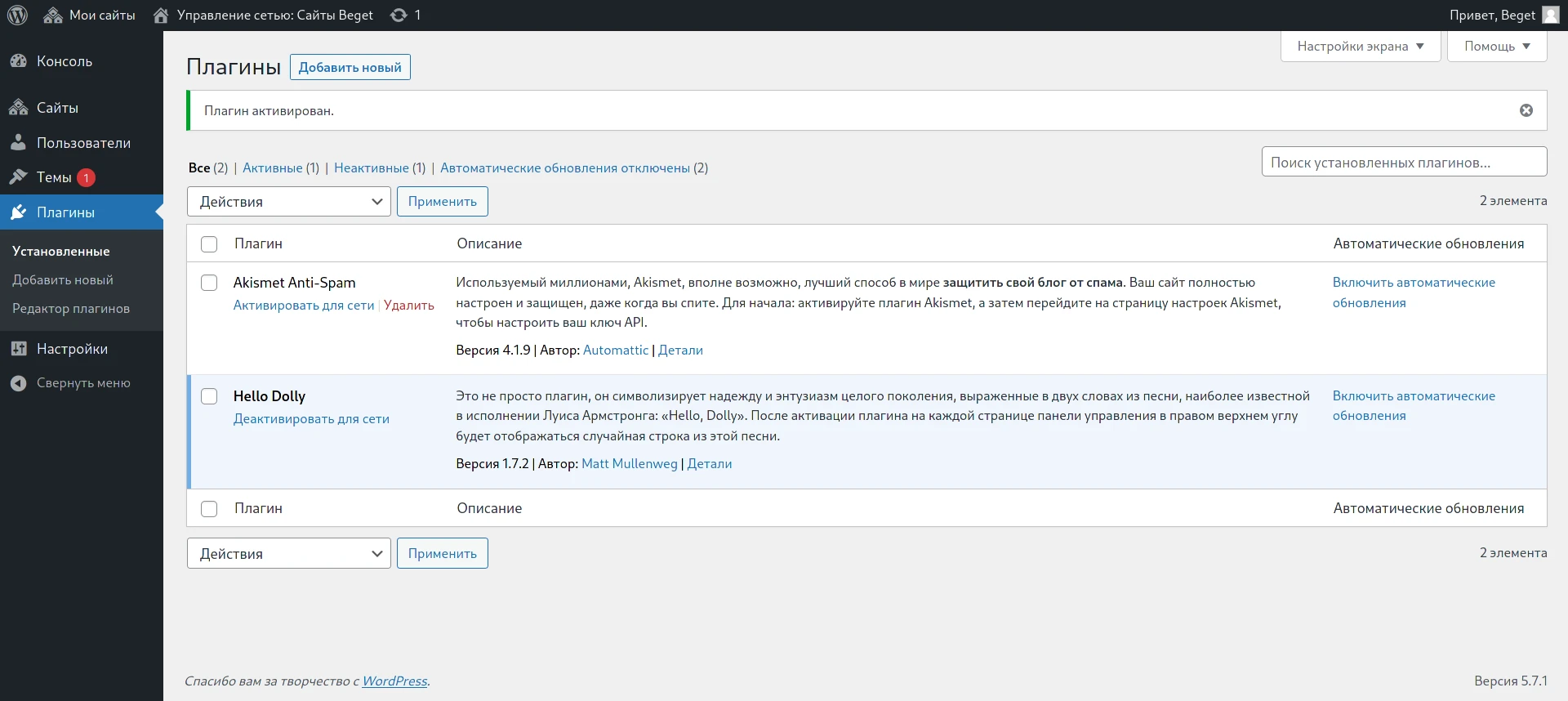
Task: Open Пользователи from the sidebar
Action: [82, 143]
